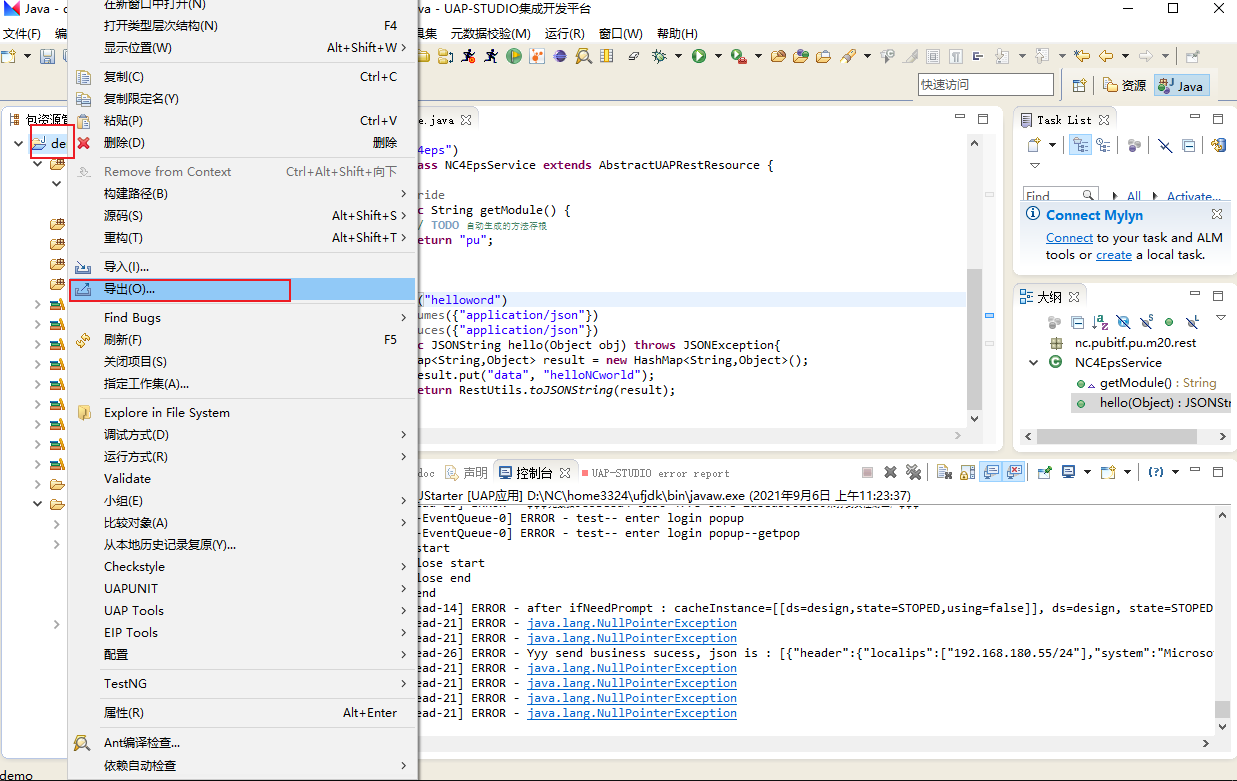This screenshot has height=781, width=1237.
Task: Click Remove Launch icon in console toolbar
Action: point(890,472)
